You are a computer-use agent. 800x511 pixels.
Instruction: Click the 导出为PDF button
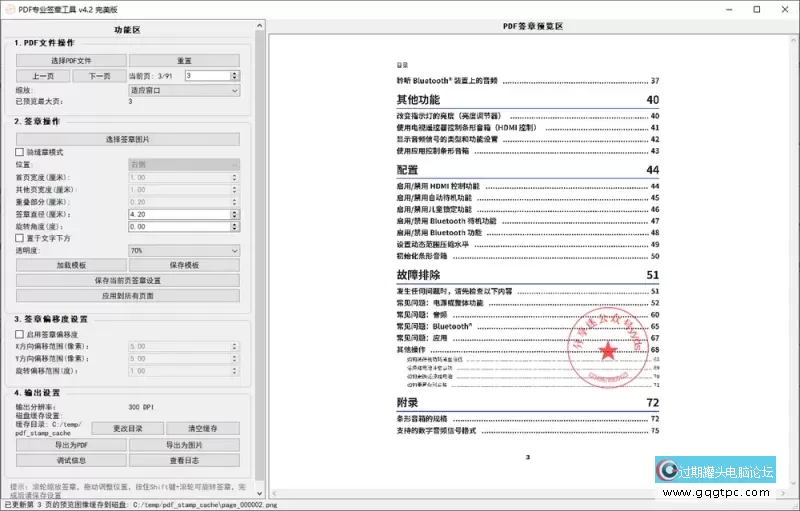click(x=71, y=445)
